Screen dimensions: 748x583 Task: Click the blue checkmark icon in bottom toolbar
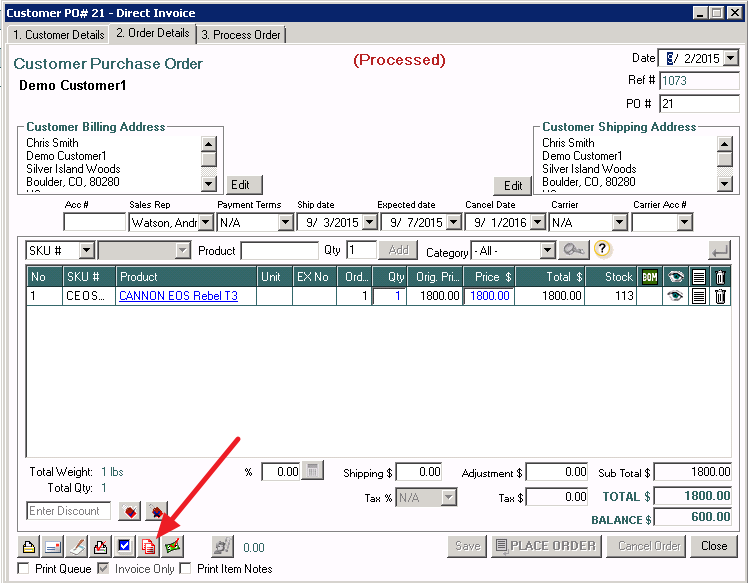coord(125,546)
